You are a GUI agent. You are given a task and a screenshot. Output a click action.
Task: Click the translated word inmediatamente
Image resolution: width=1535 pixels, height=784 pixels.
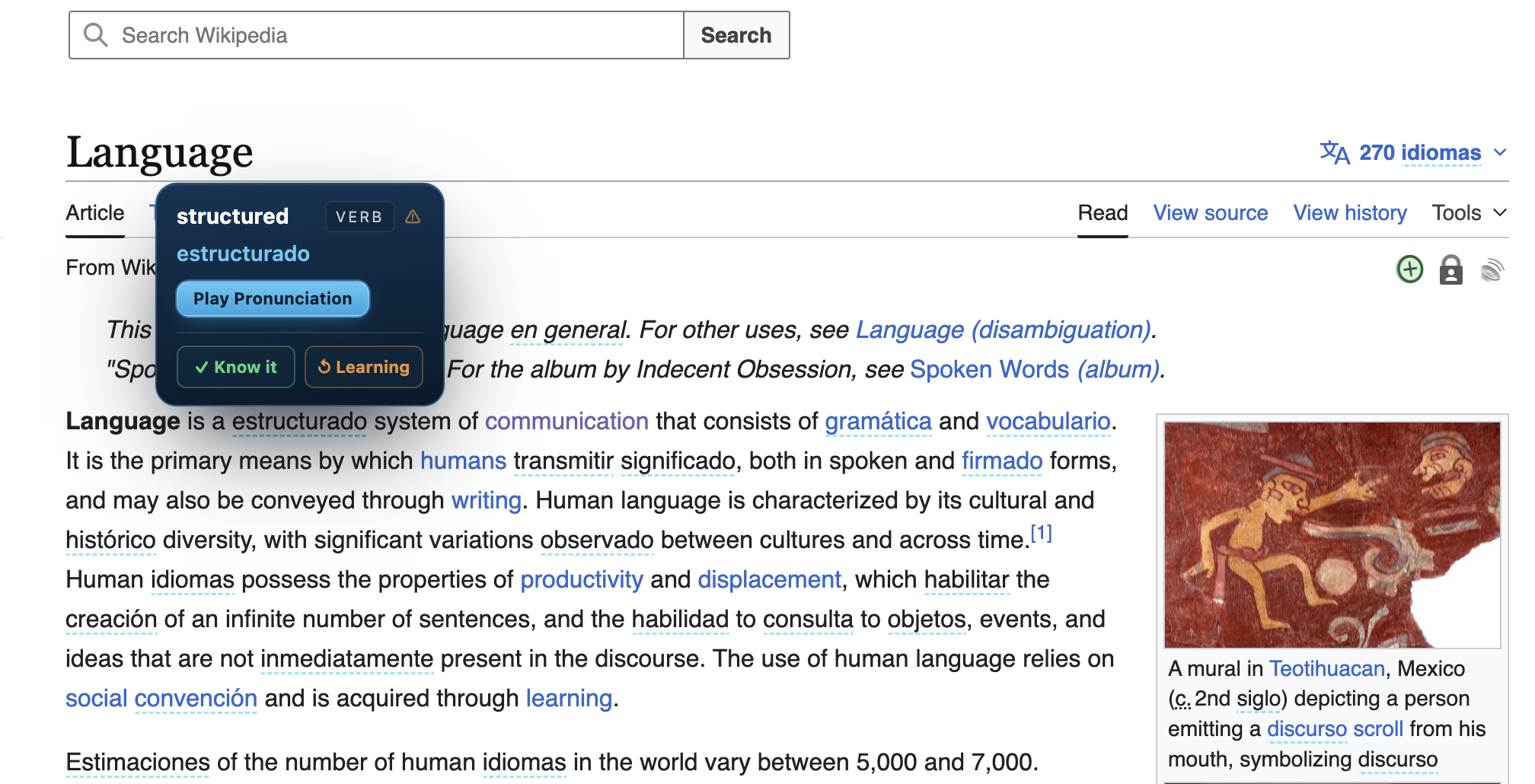point(346,658)
